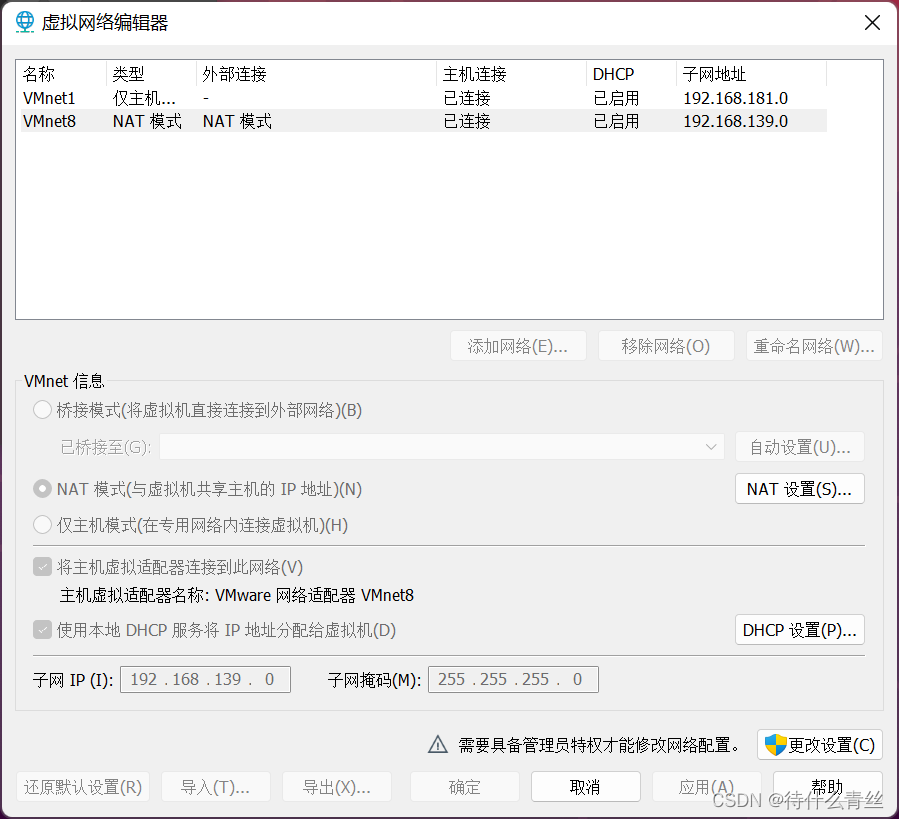Click the 类型 column header
This screenshot has height=819, width=899.
[x=151, y=74]
